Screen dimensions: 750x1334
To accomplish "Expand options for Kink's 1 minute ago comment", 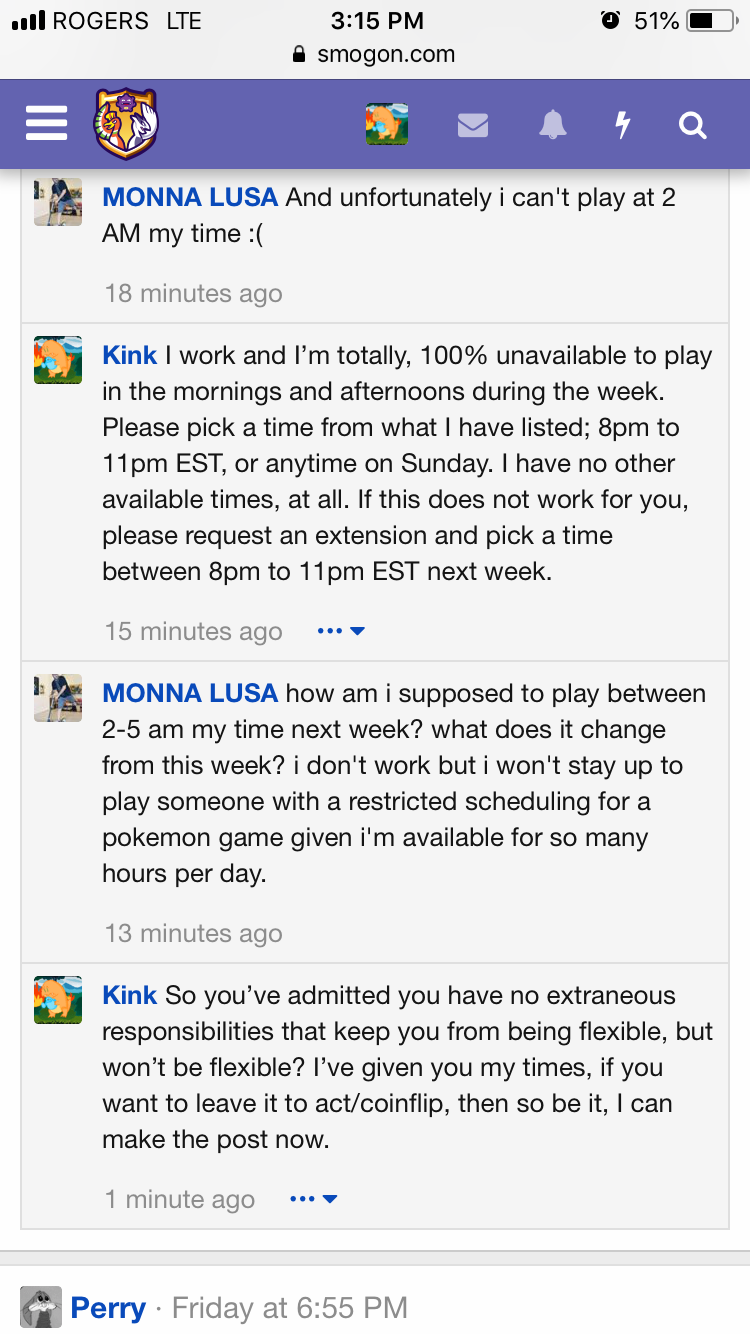I will pos(313,1199).
